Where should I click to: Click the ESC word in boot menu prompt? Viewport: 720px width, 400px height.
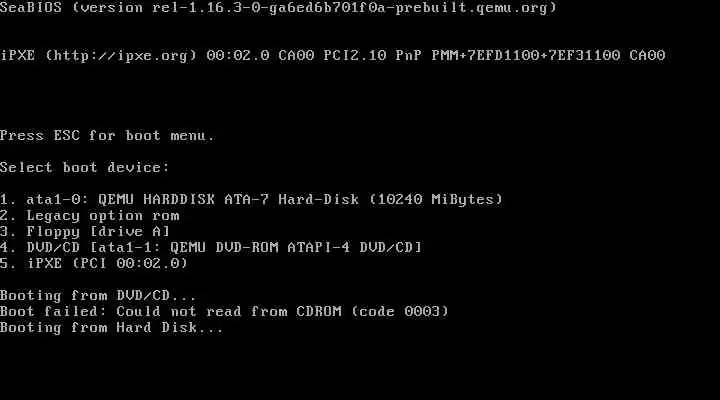[67, 135]
